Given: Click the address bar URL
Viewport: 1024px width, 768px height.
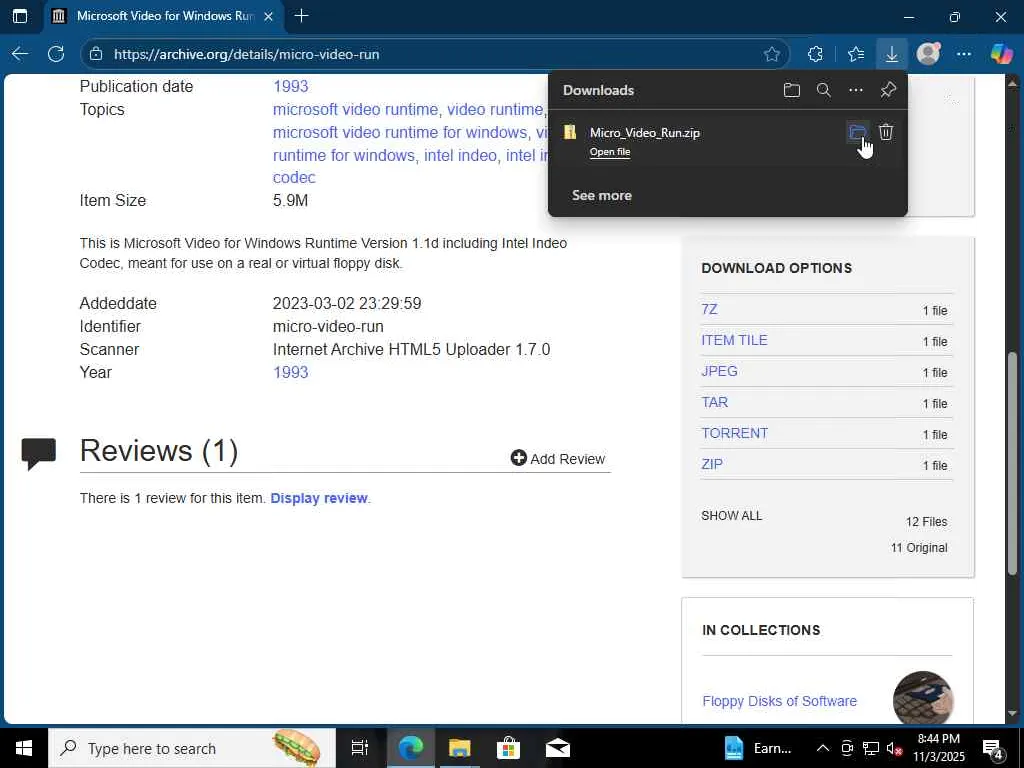Looking at the screenshot, I should pyautogui.click(x=246, y=54).
